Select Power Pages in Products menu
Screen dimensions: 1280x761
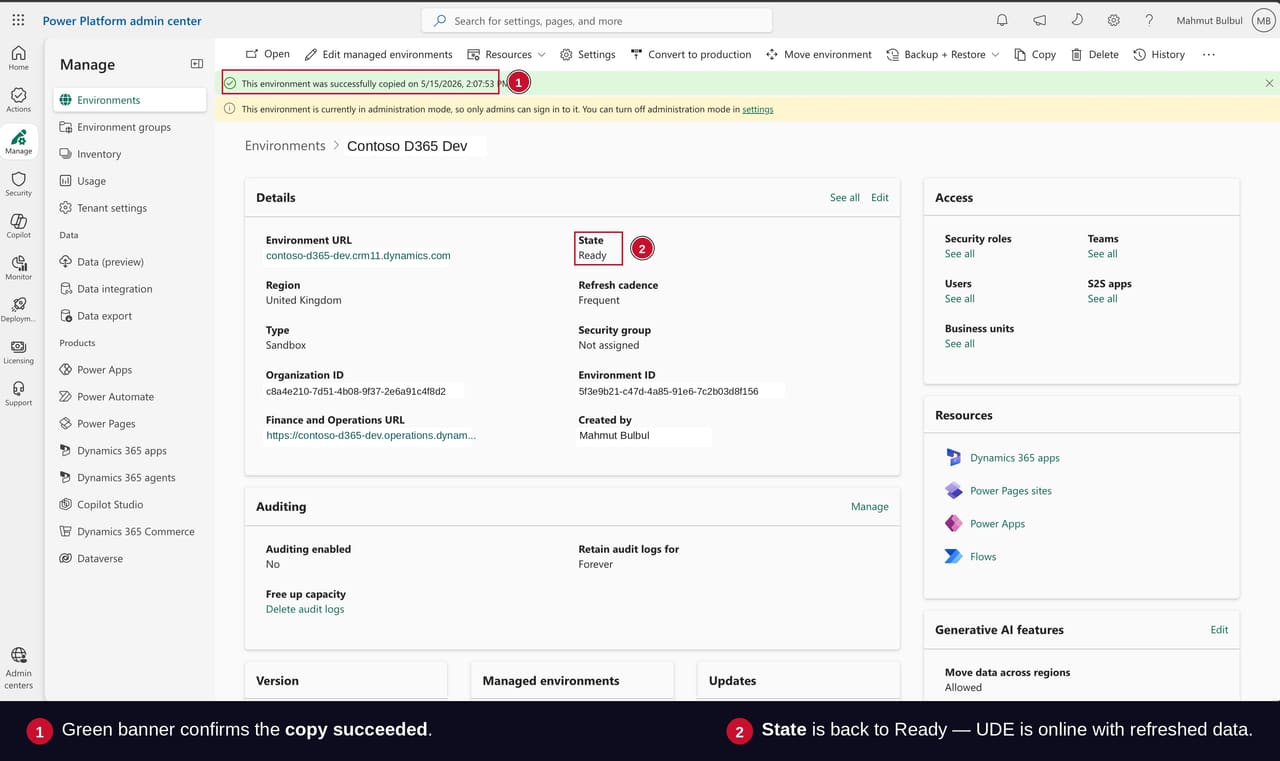pyautogui.click(x=130, y=424)
